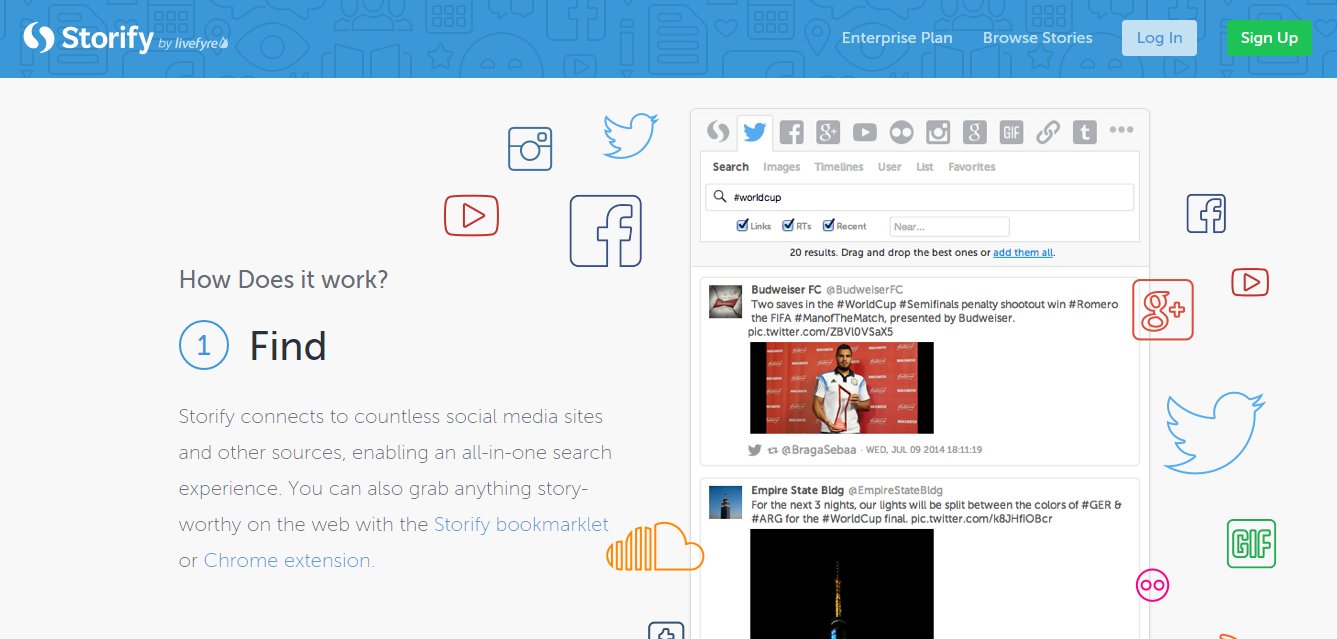Open the Storify source tab icon

[717, 131]
